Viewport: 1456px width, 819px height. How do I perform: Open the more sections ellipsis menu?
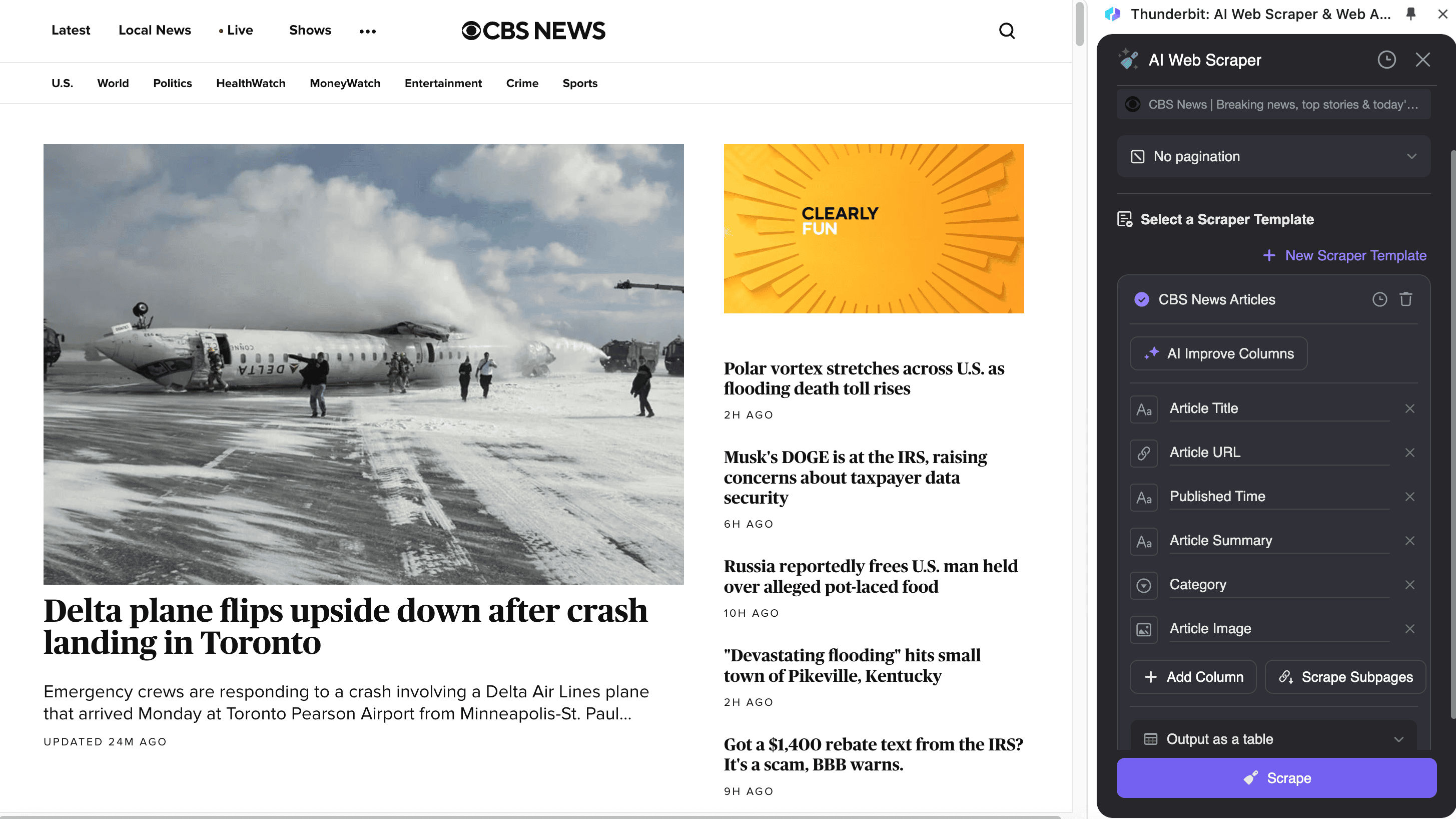(367, 31)
